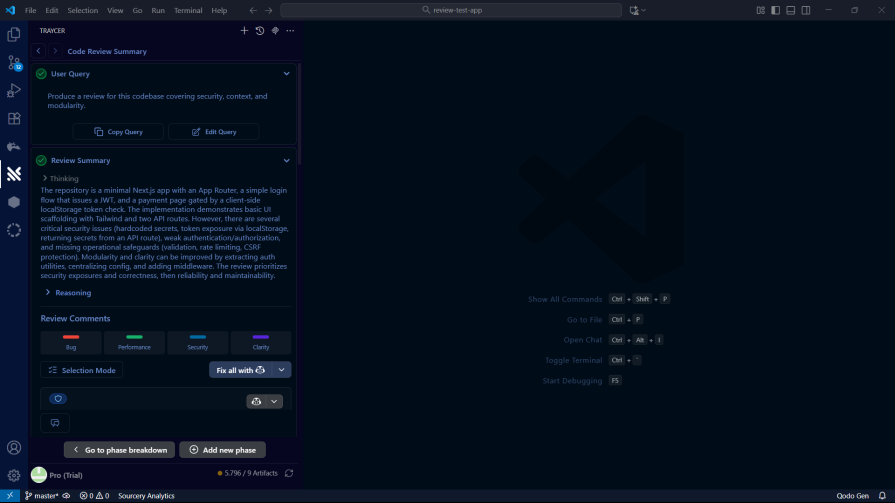Open the Source Control view
Image resolution: width=895 pixels, height=503 pixels.
click(x=14, y=62)
